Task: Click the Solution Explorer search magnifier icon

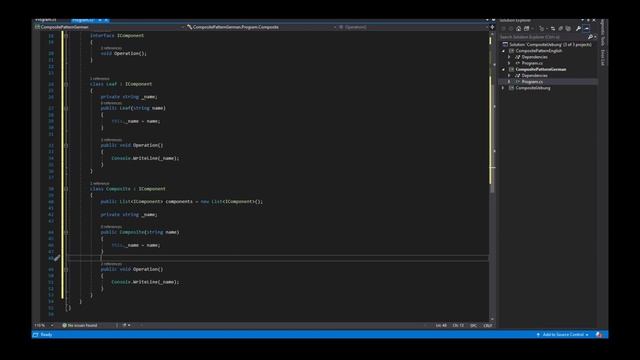Action: pyautogui.click(x=590, y=37)
